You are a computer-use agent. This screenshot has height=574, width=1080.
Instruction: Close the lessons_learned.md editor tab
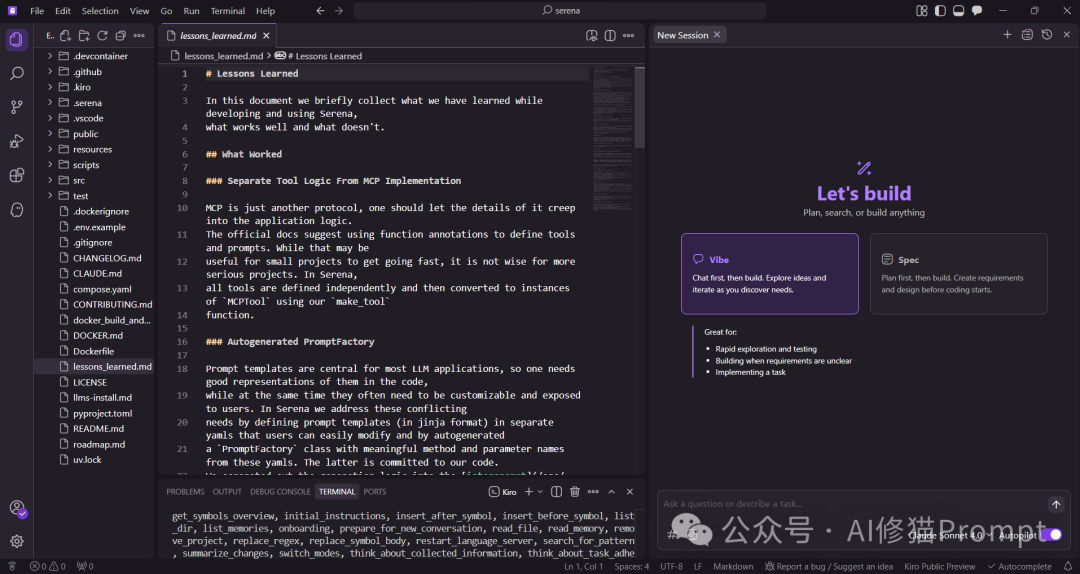point(266,35)
